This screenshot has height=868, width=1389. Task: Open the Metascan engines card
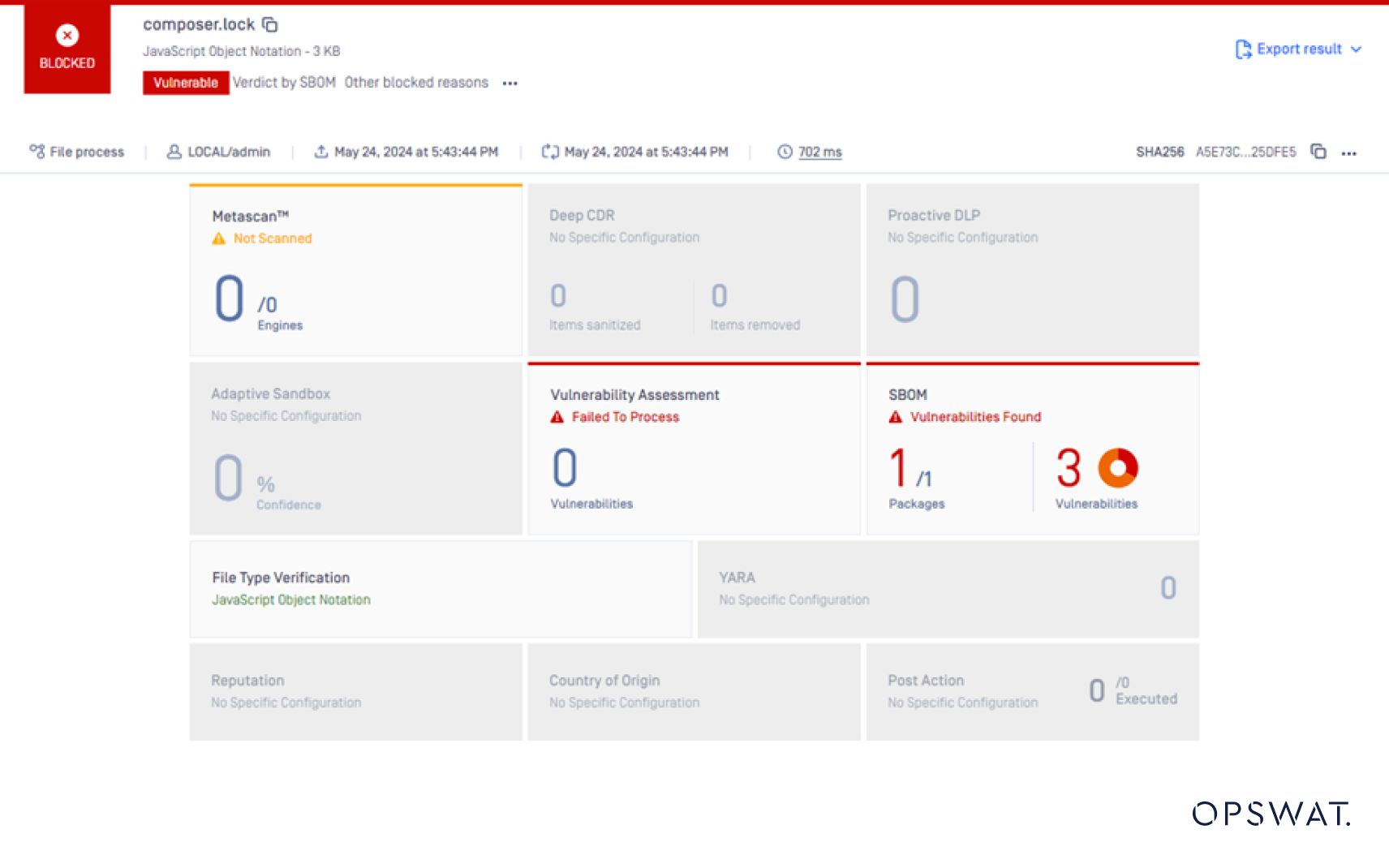[355, 270]
